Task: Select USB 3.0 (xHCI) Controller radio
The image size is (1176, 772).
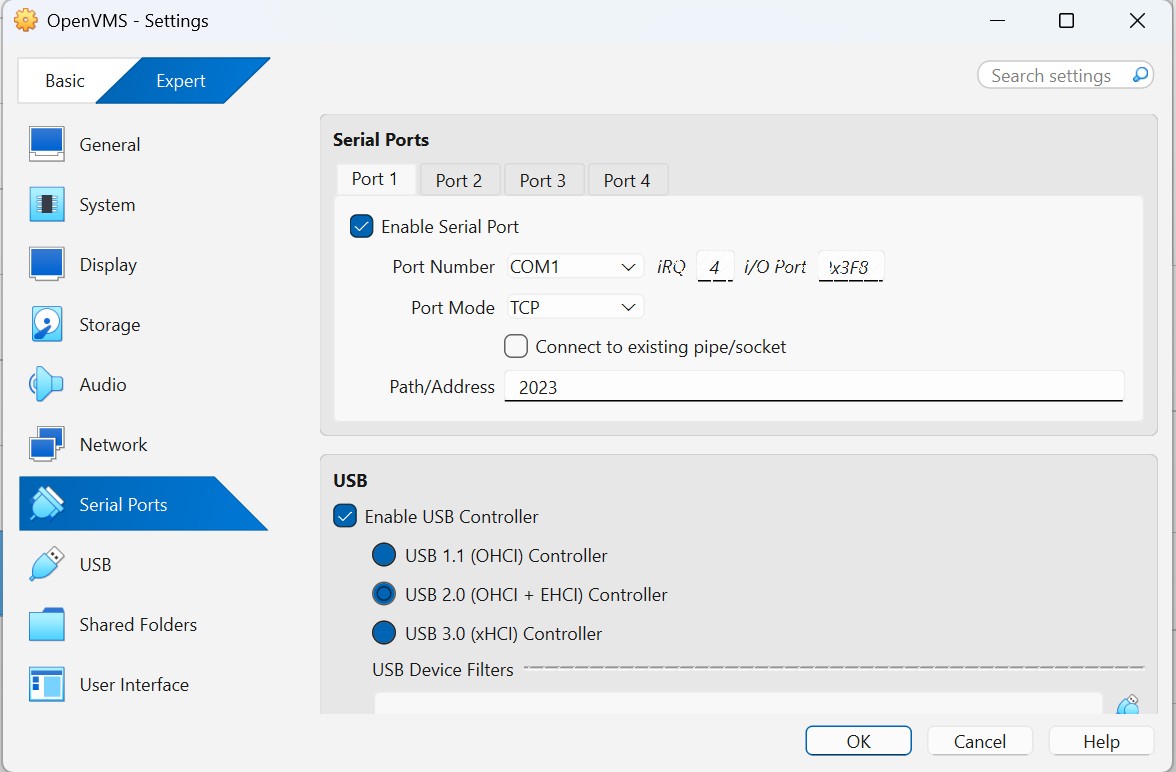Action: click(384, 633)
